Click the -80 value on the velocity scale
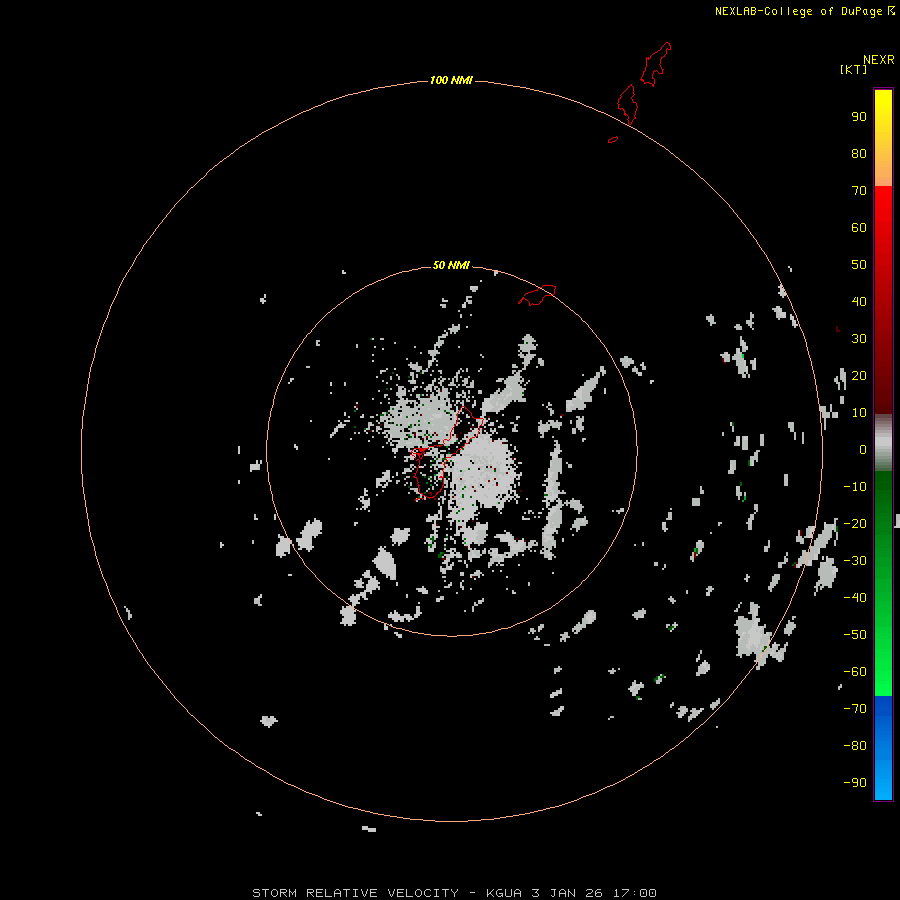 point(855,746)
